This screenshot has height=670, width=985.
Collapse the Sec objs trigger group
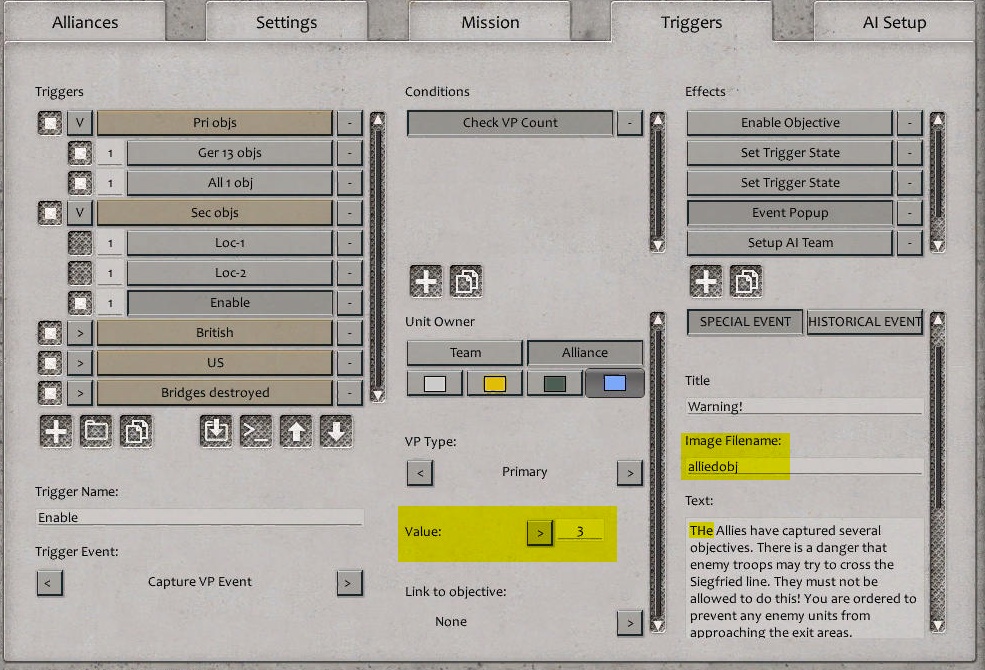[x=80, y=213]
